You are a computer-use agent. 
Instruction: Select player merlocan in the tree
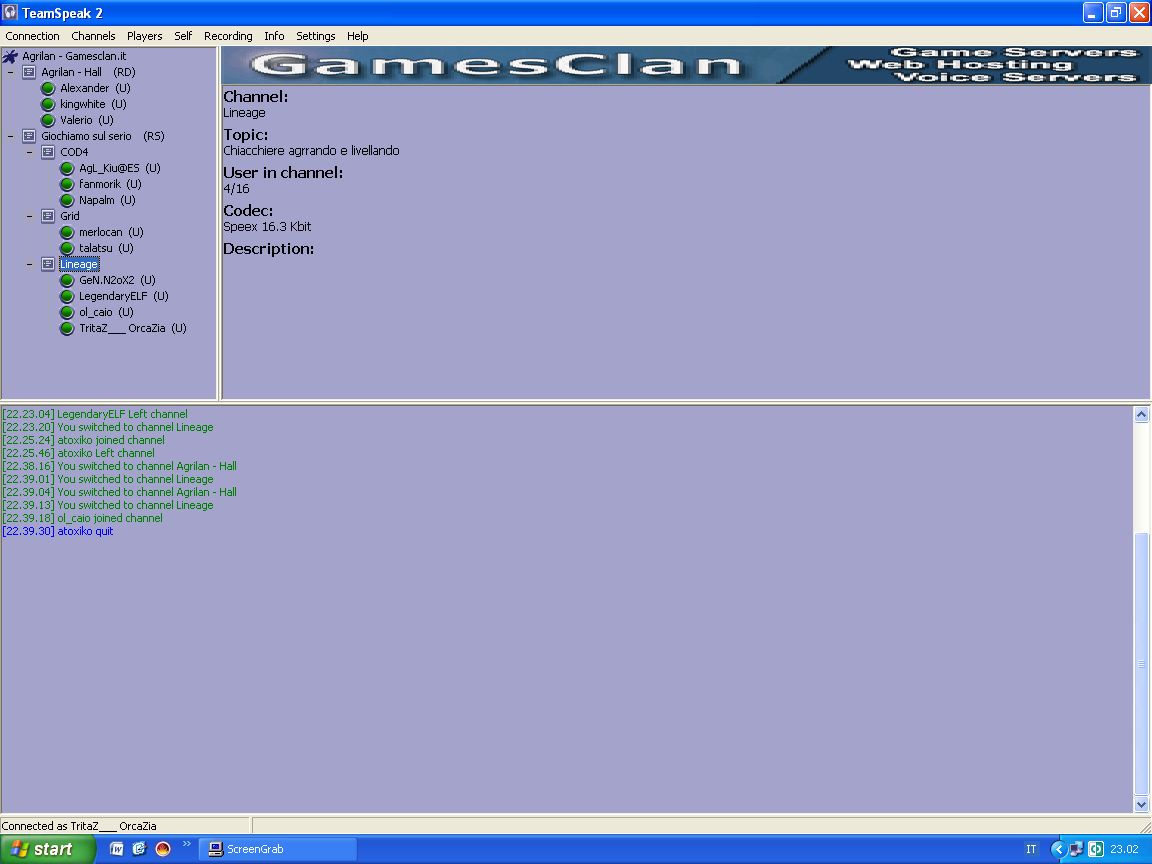(111, 232)
